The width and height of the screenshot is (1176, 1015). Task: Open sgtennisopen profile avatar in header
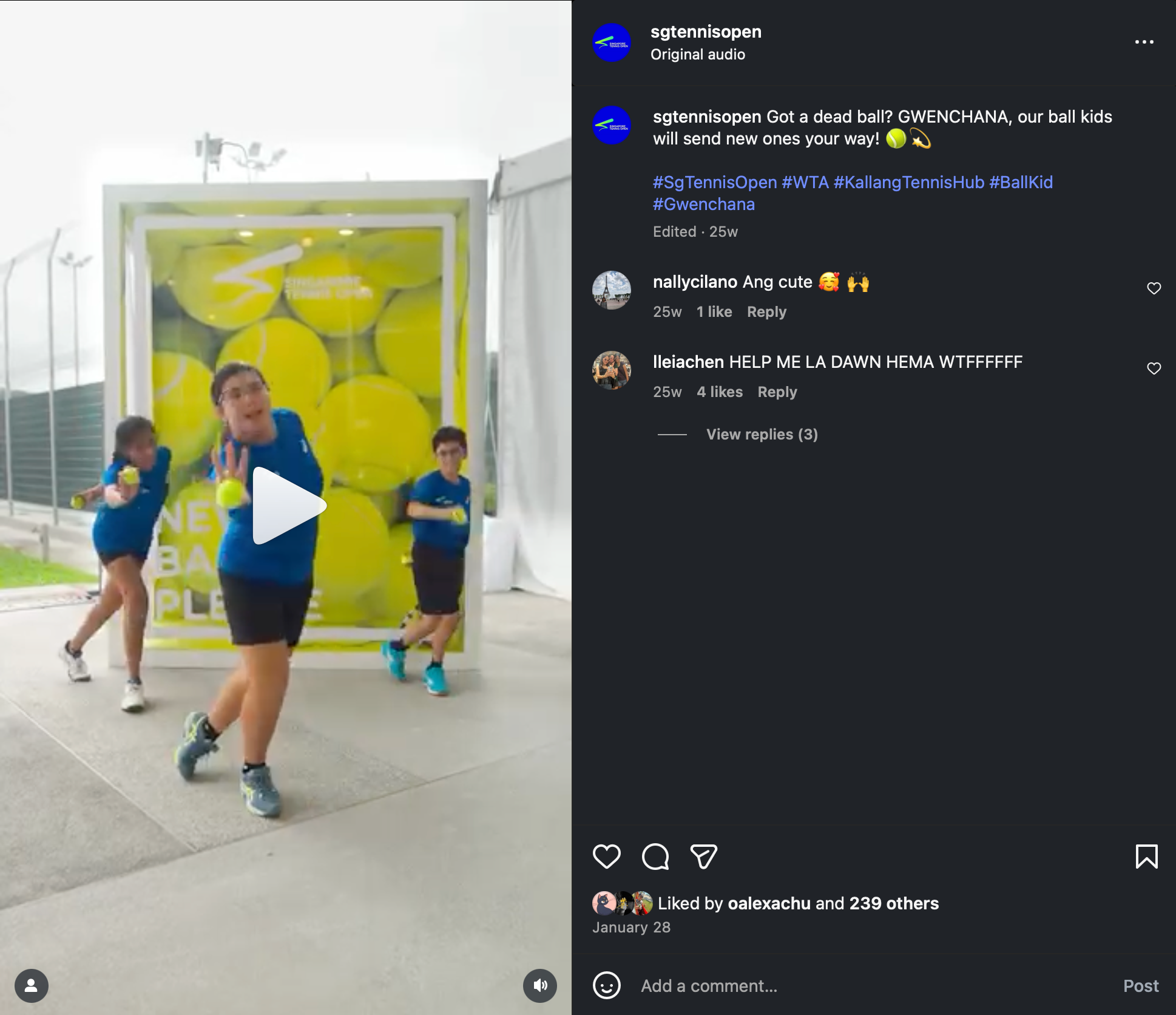611,42
